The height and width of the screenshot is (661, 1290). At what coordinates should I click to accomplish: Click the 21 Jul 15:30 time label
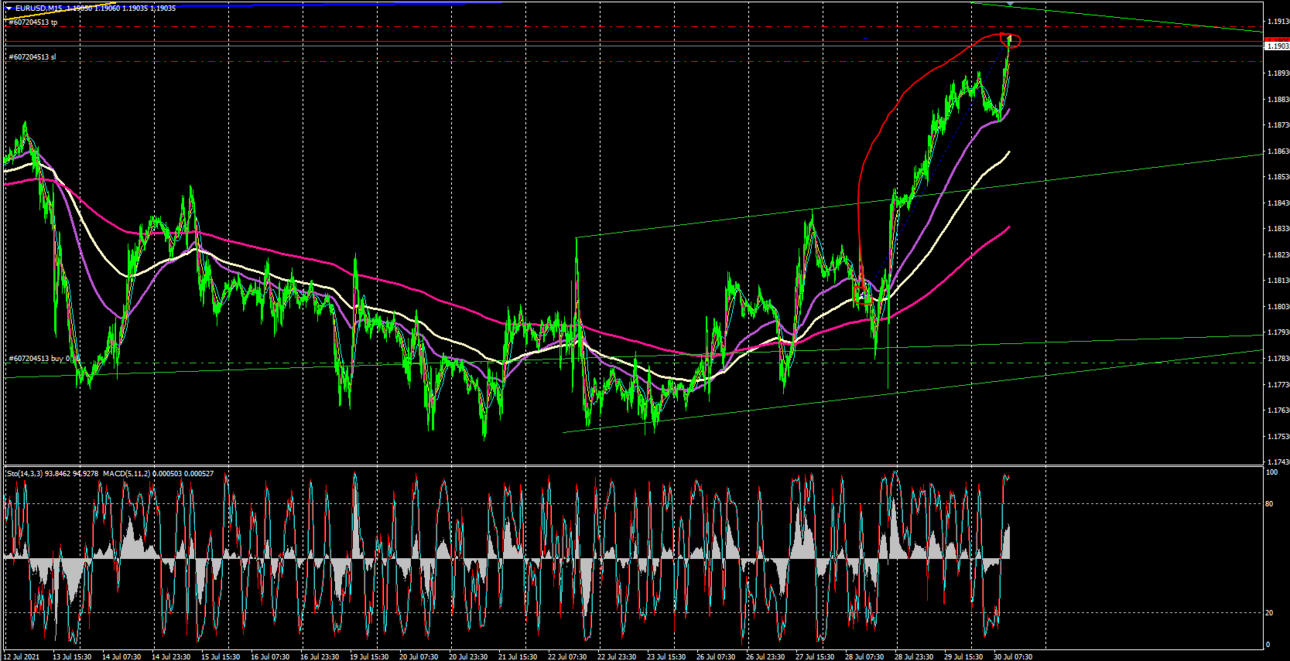tap(518, 656)
